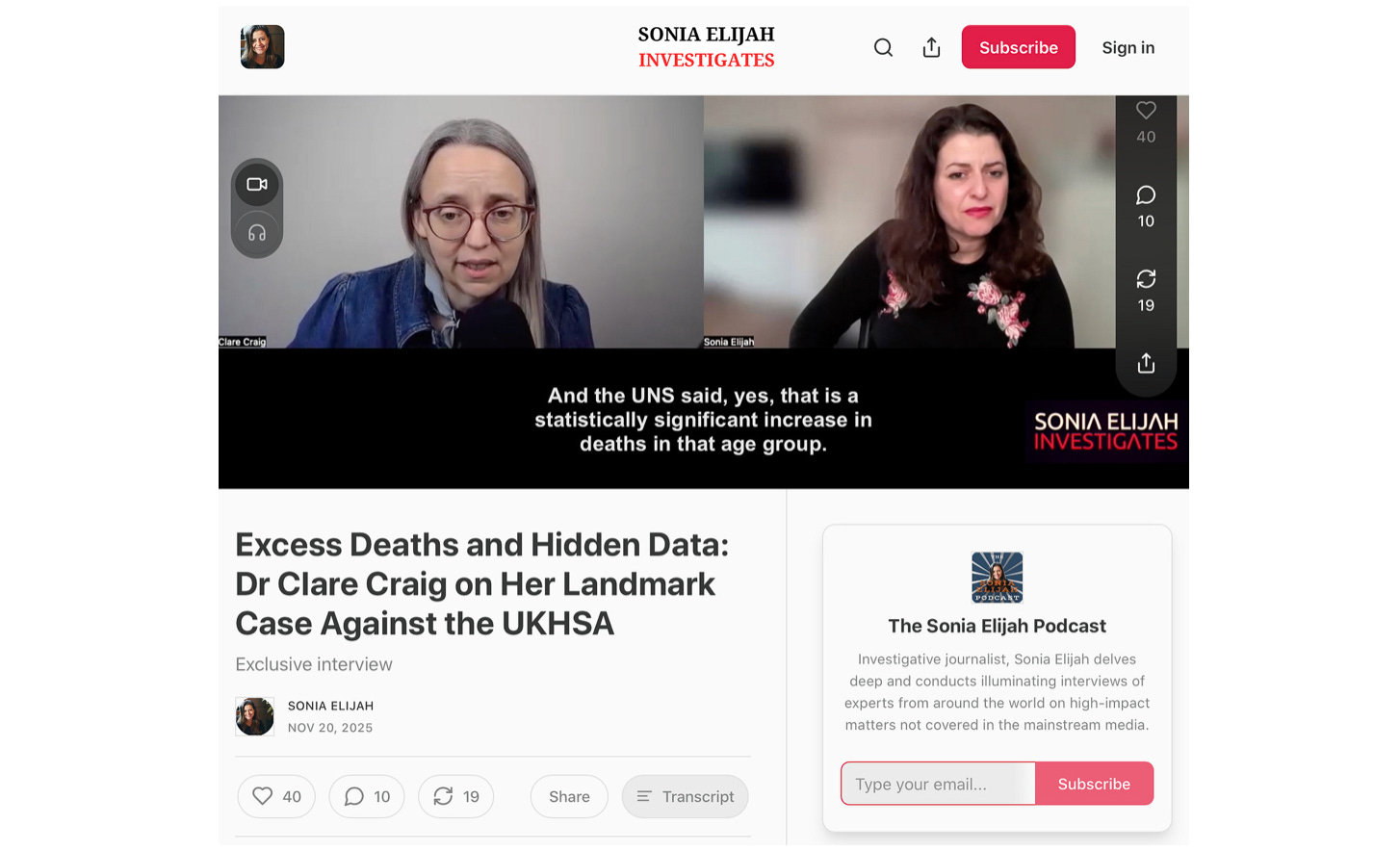Screen dimensions: 1400x851
Task: Open the profile avatar at top left
Action: click(262, 47)
